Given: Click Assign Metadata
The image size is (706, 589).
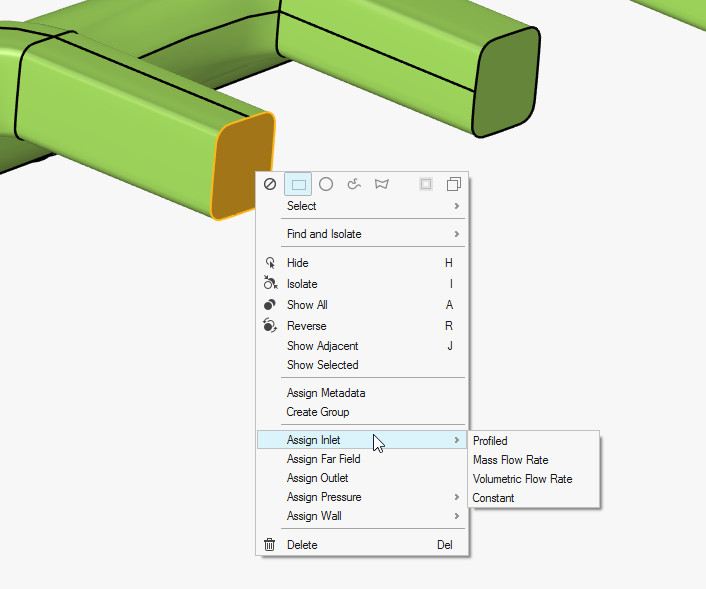Looking at the screenshot, I should point(326,393).
